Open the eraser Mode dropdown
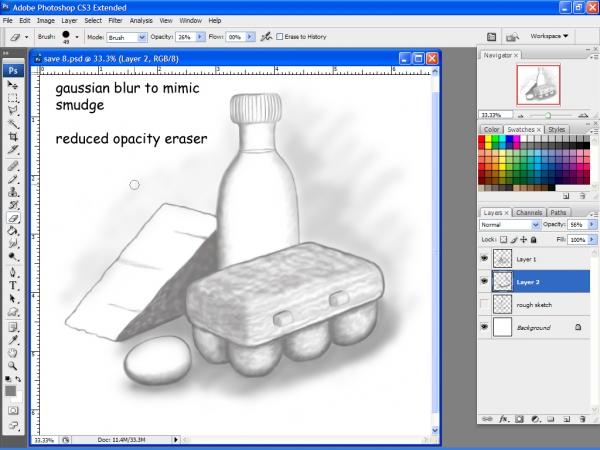The image size is (600, 450). [x=142, y=37]
